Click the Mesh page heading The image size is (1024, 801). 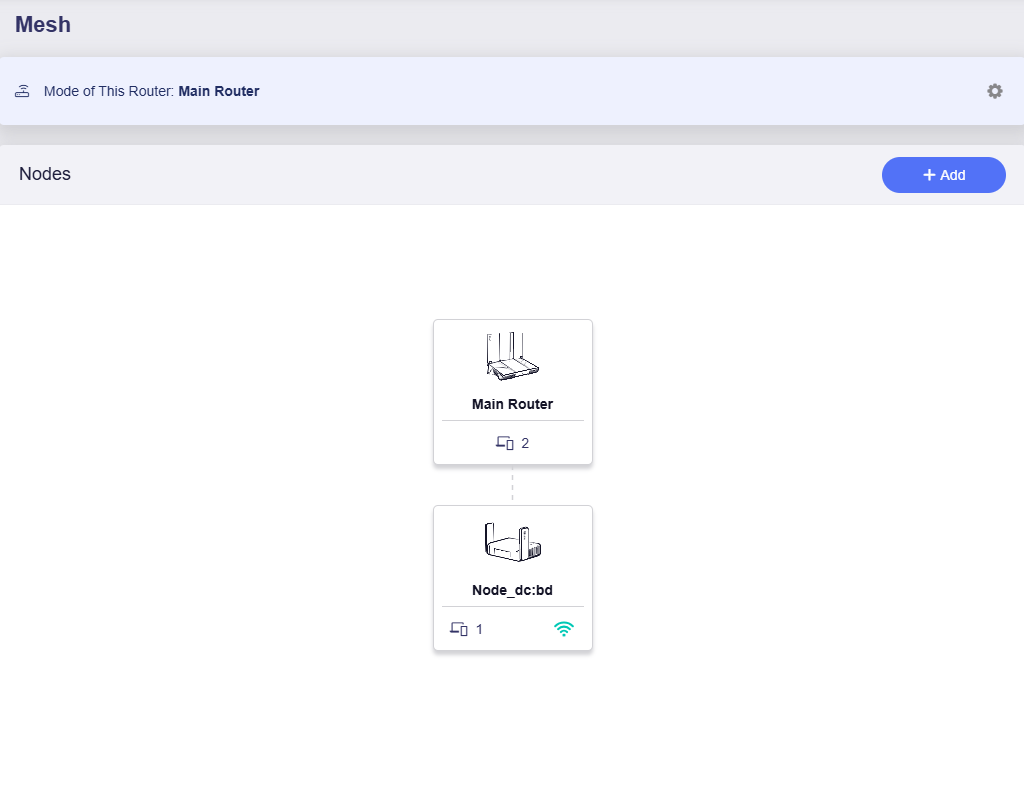click(x=43, y=24)
